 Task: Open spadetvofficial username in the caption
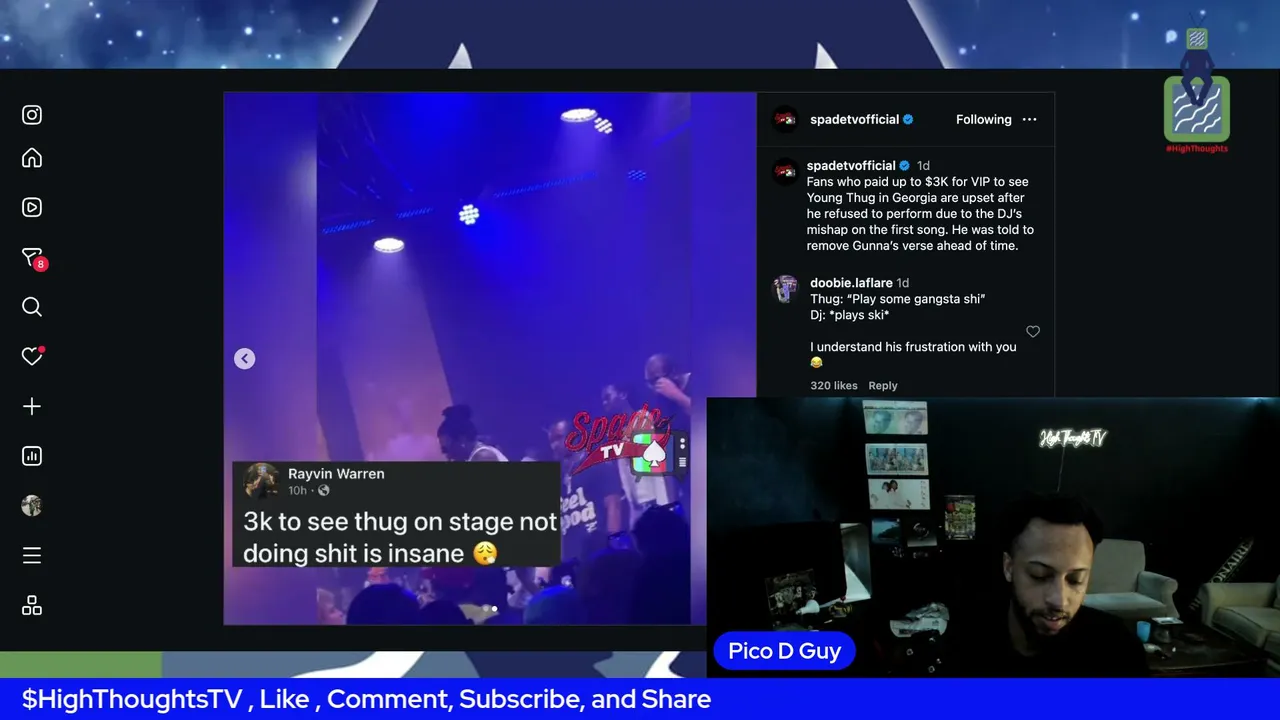[x=851, y=166]
